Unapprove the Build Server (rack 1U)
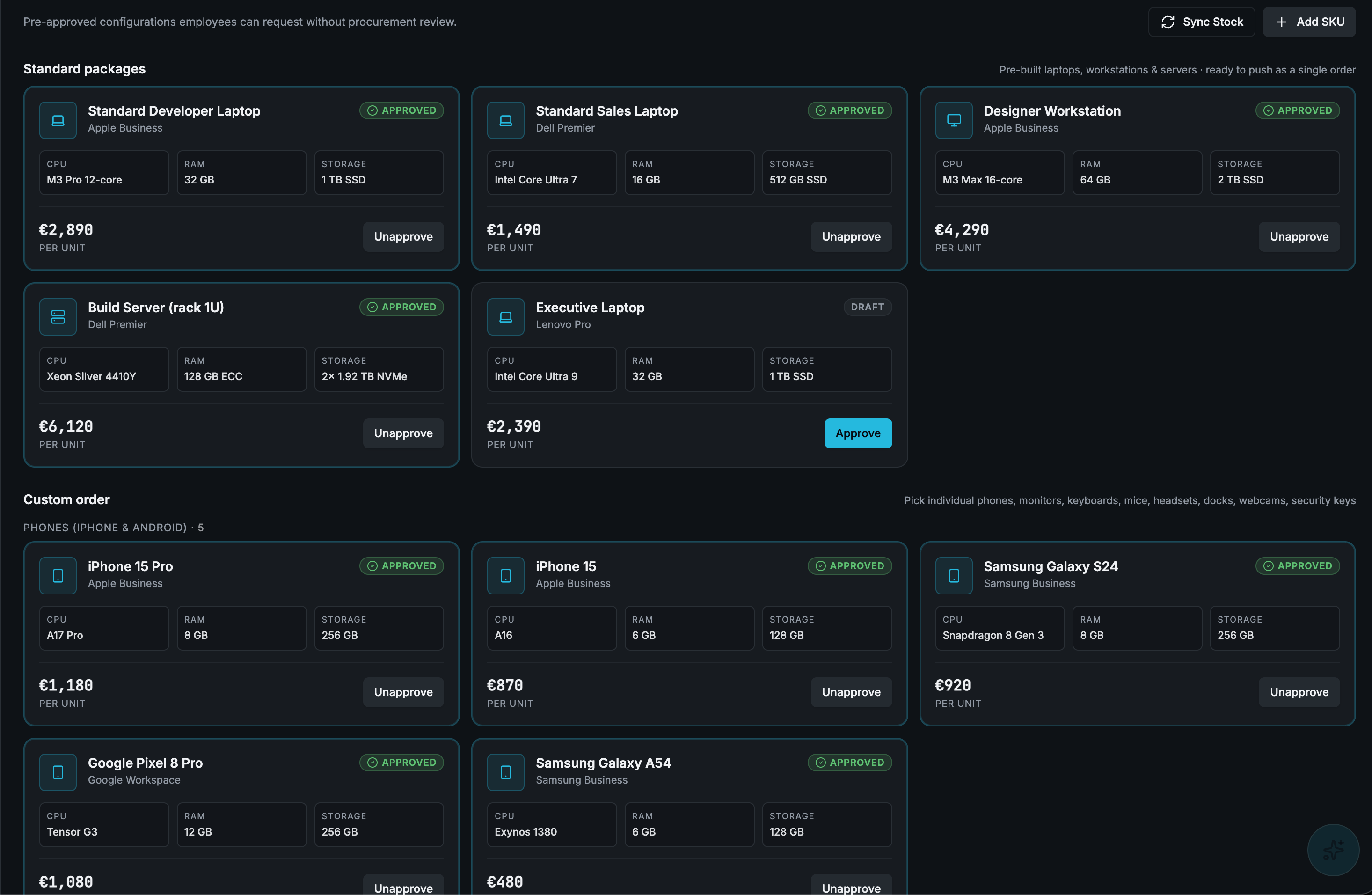The width and height of the screenshot is (1372, 895). (403, 433)
